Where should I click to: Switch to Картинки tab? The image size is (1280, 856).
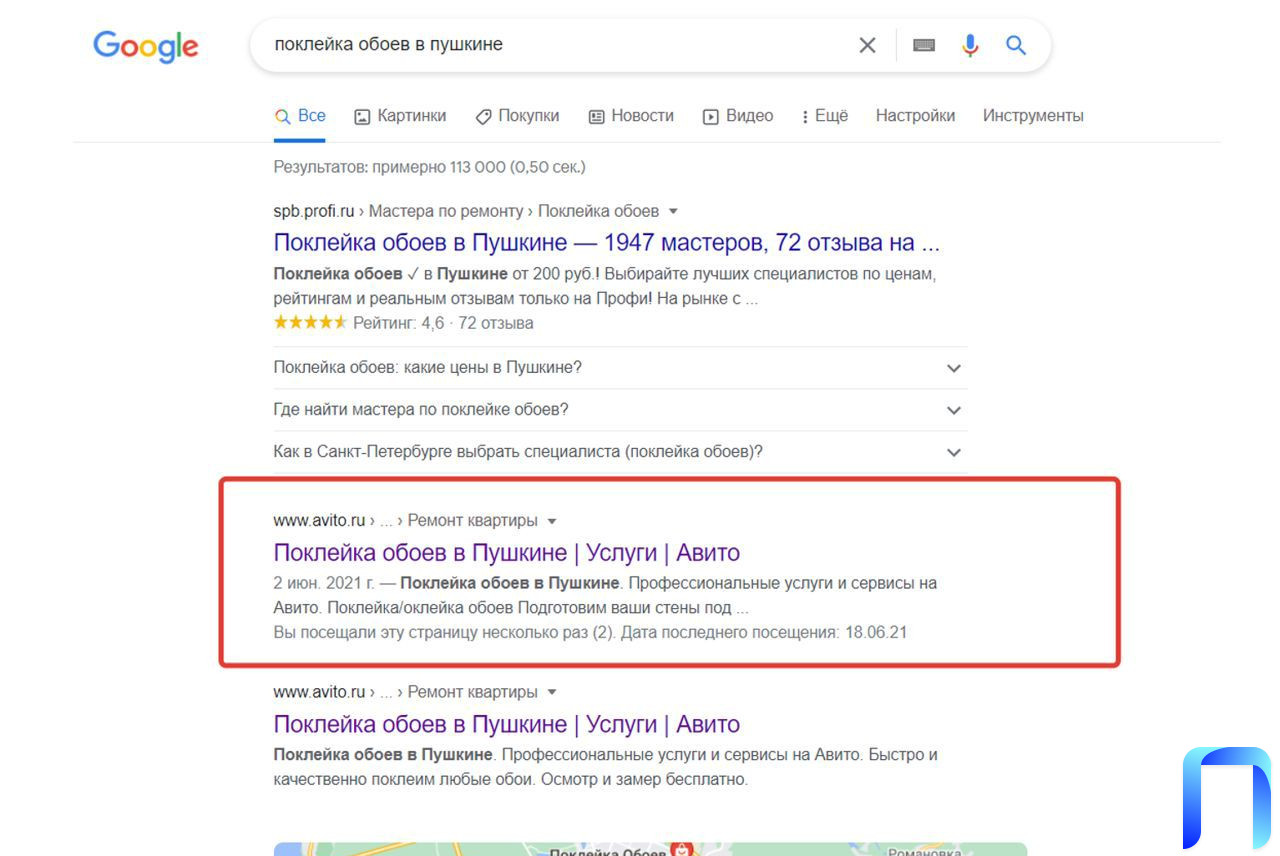(x=400, y=116)
